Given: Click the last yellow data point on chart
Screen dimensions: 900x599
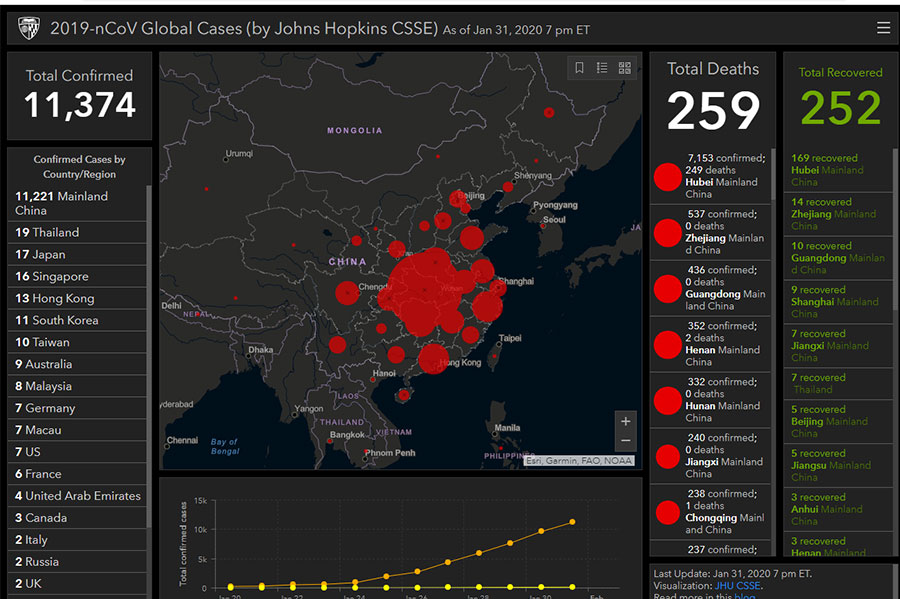Looking at the screenshot, I should coord(572,587).
